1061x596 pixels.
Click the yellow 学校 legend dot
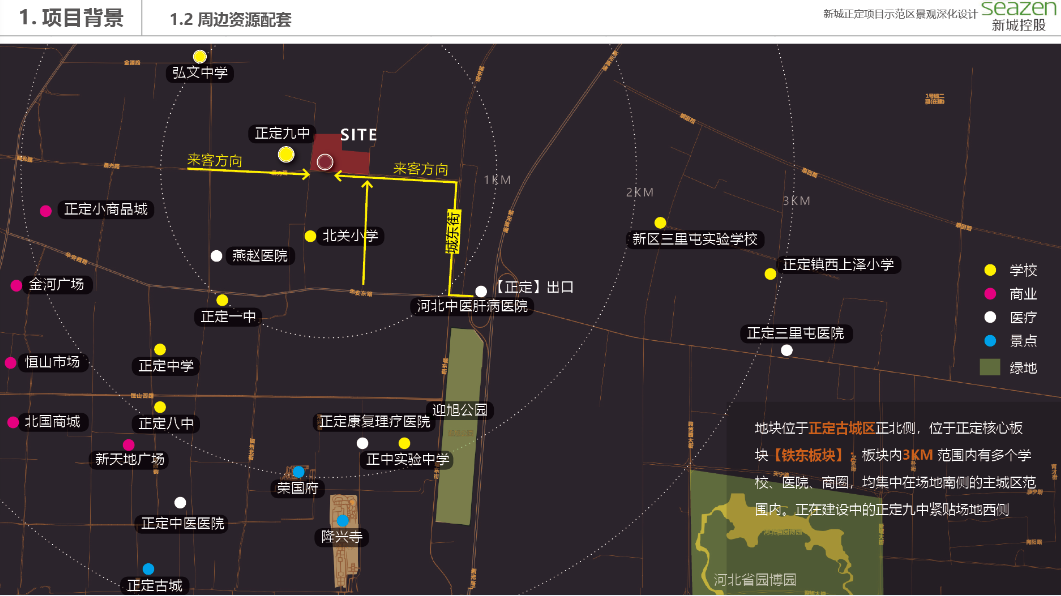tap(990, 270)
